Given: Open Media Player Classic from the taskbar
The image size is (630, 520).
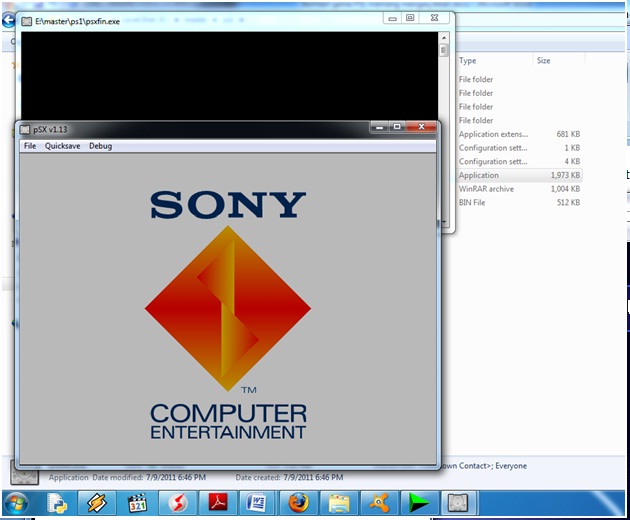Looking at the screenshot, I should [x=137, y=503].
